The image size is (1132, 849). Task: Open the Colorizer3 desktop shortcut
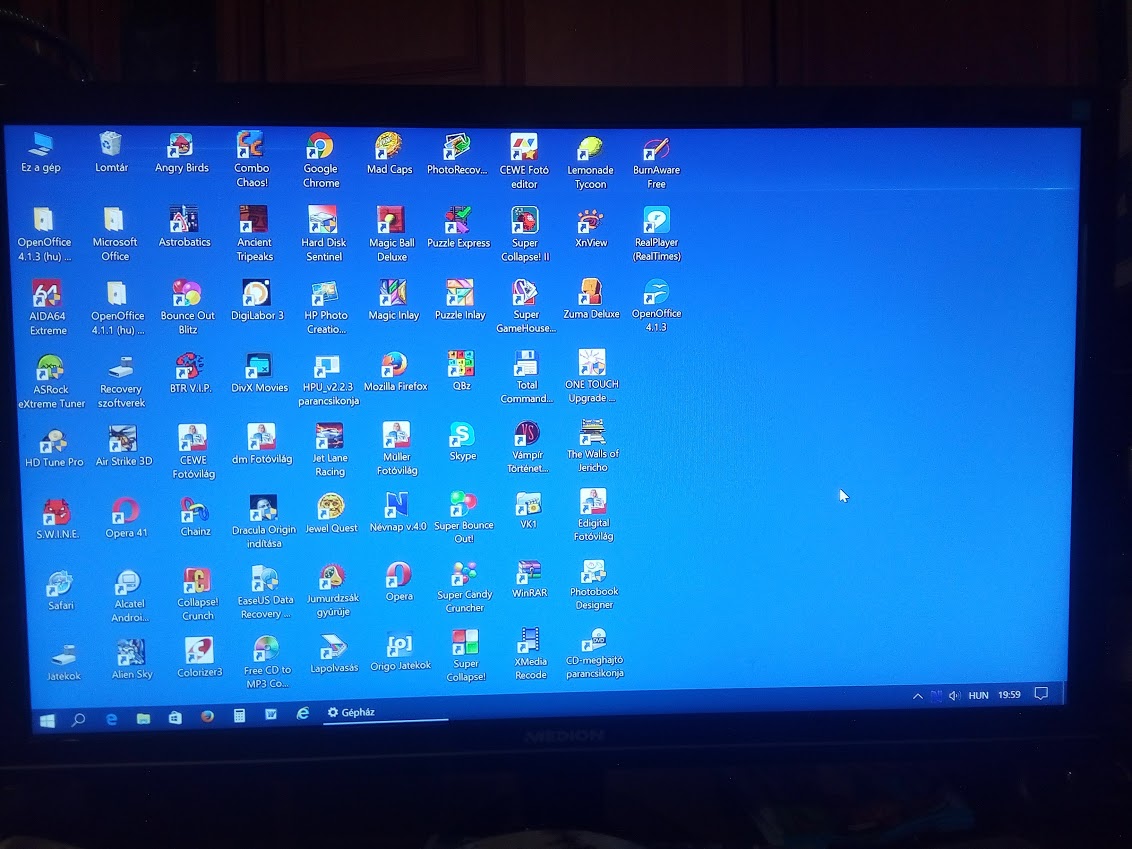coord(199,658)
